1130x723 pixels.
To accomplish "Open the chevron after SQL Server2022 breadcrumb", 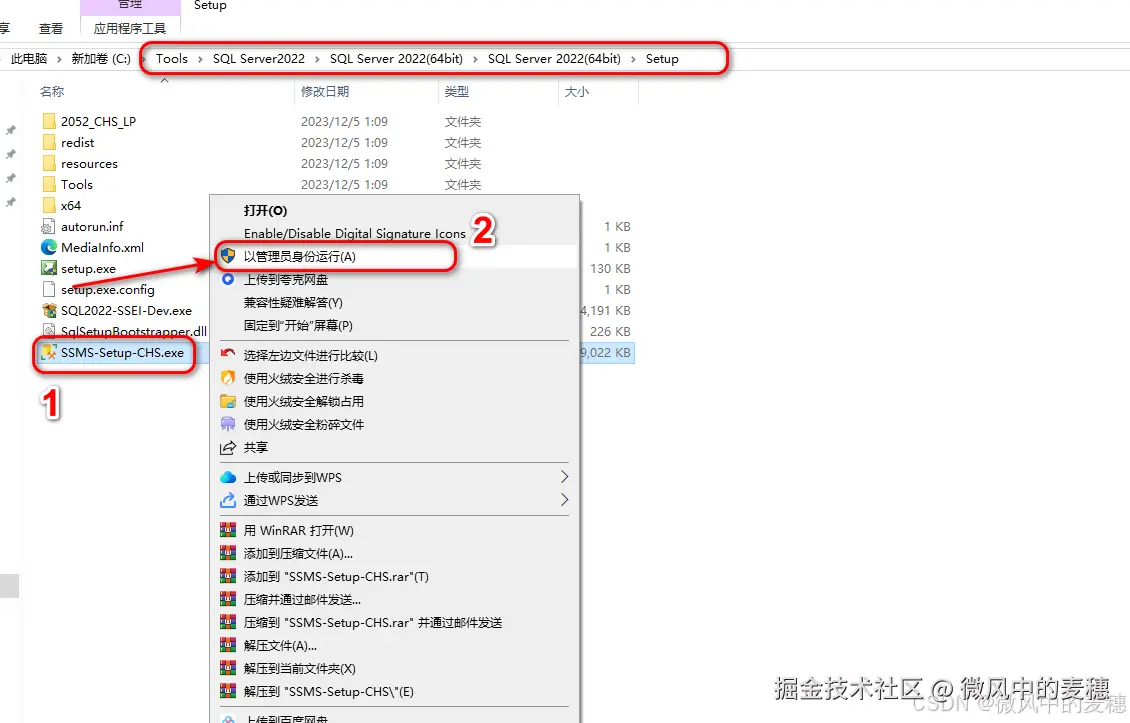I will tap(318, 58).
